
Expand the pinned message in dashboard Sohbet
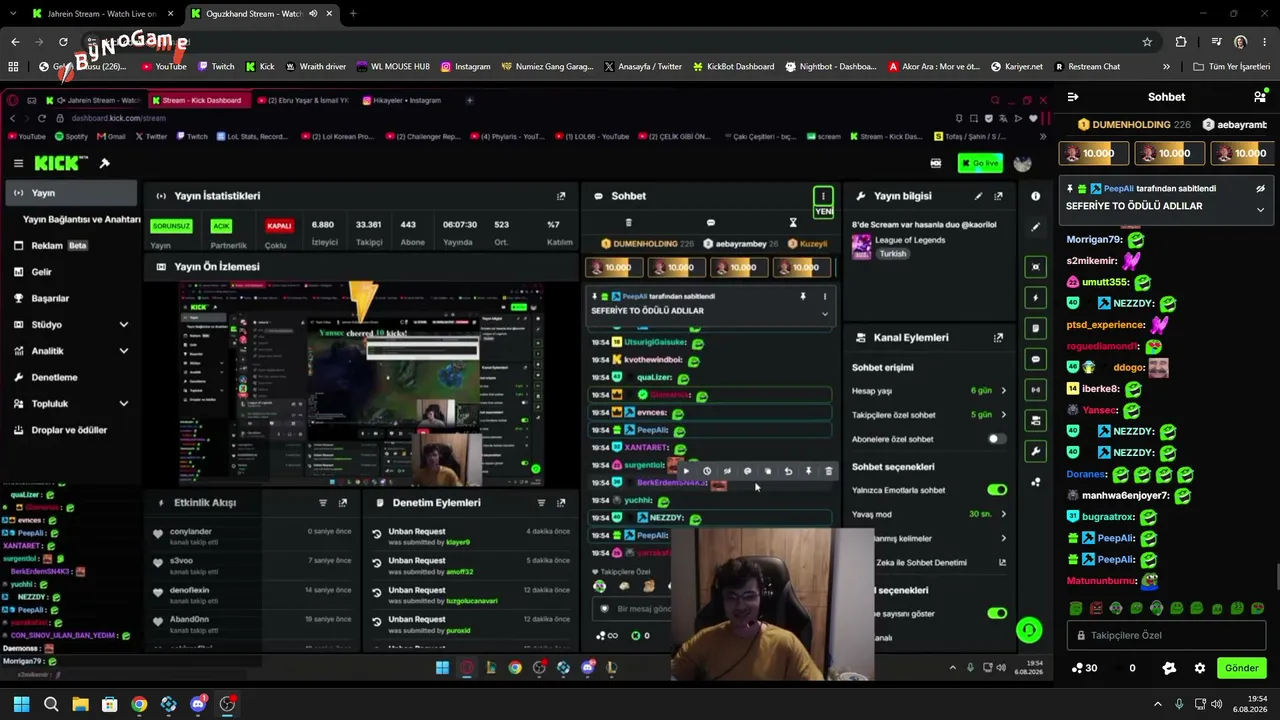tap(825, 313)
